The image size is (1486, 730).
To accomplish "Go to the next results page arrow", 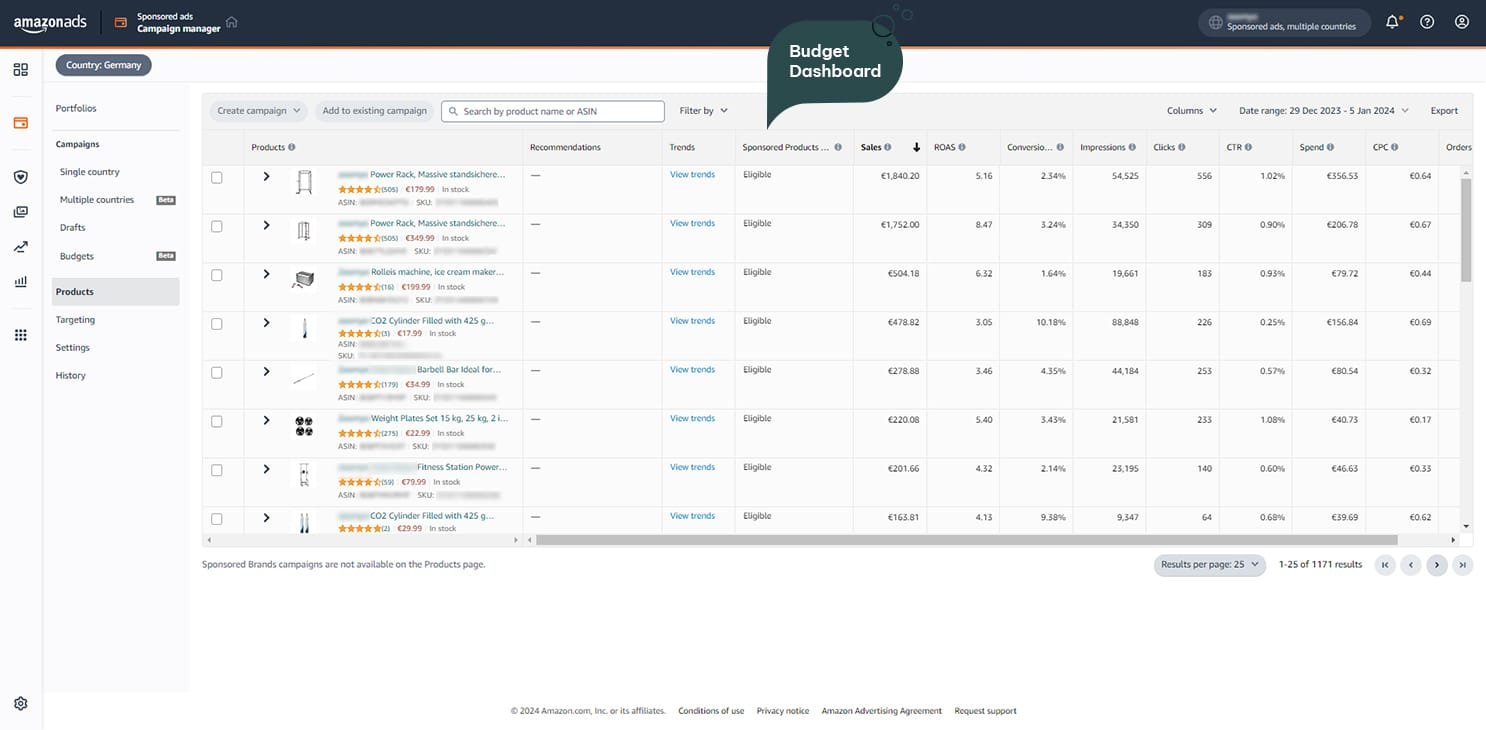I will coord(1437,565).
